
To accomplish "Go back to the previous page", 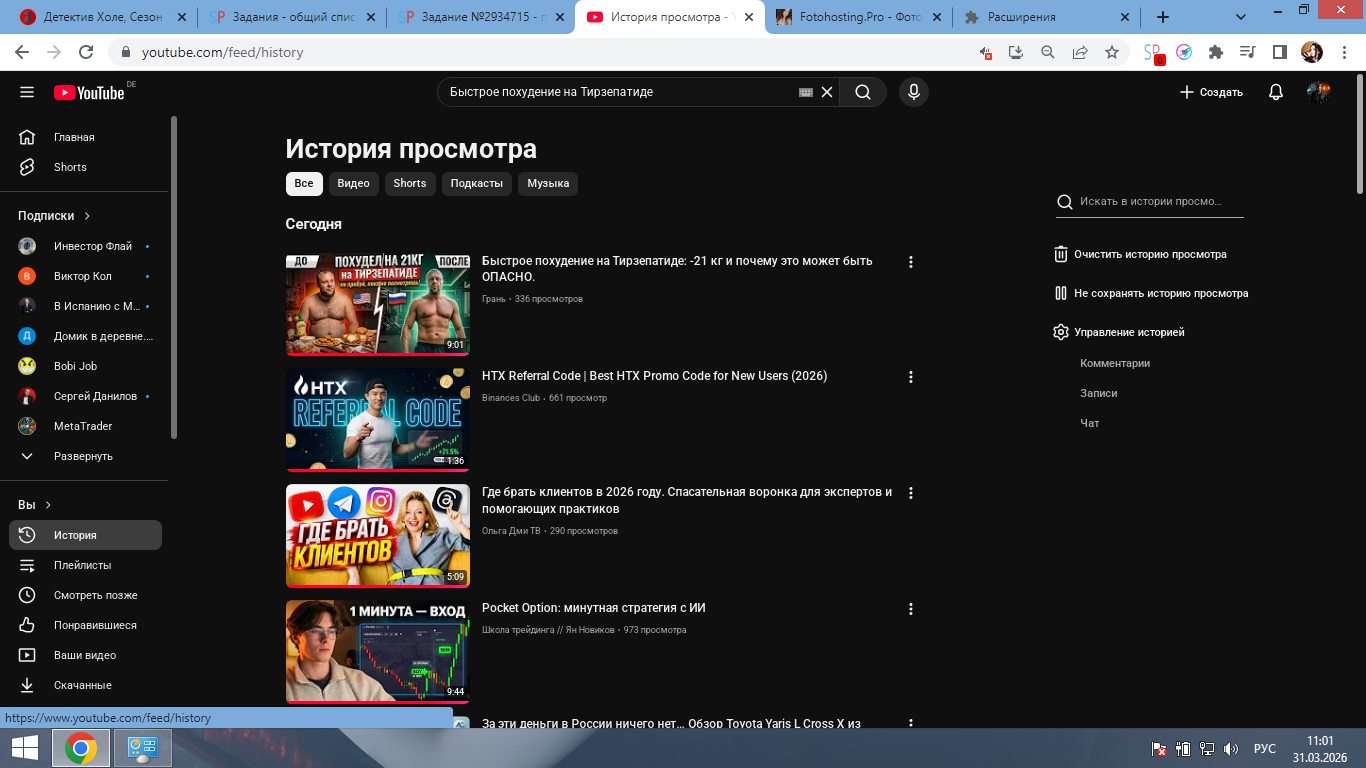I will coord(24,52).
